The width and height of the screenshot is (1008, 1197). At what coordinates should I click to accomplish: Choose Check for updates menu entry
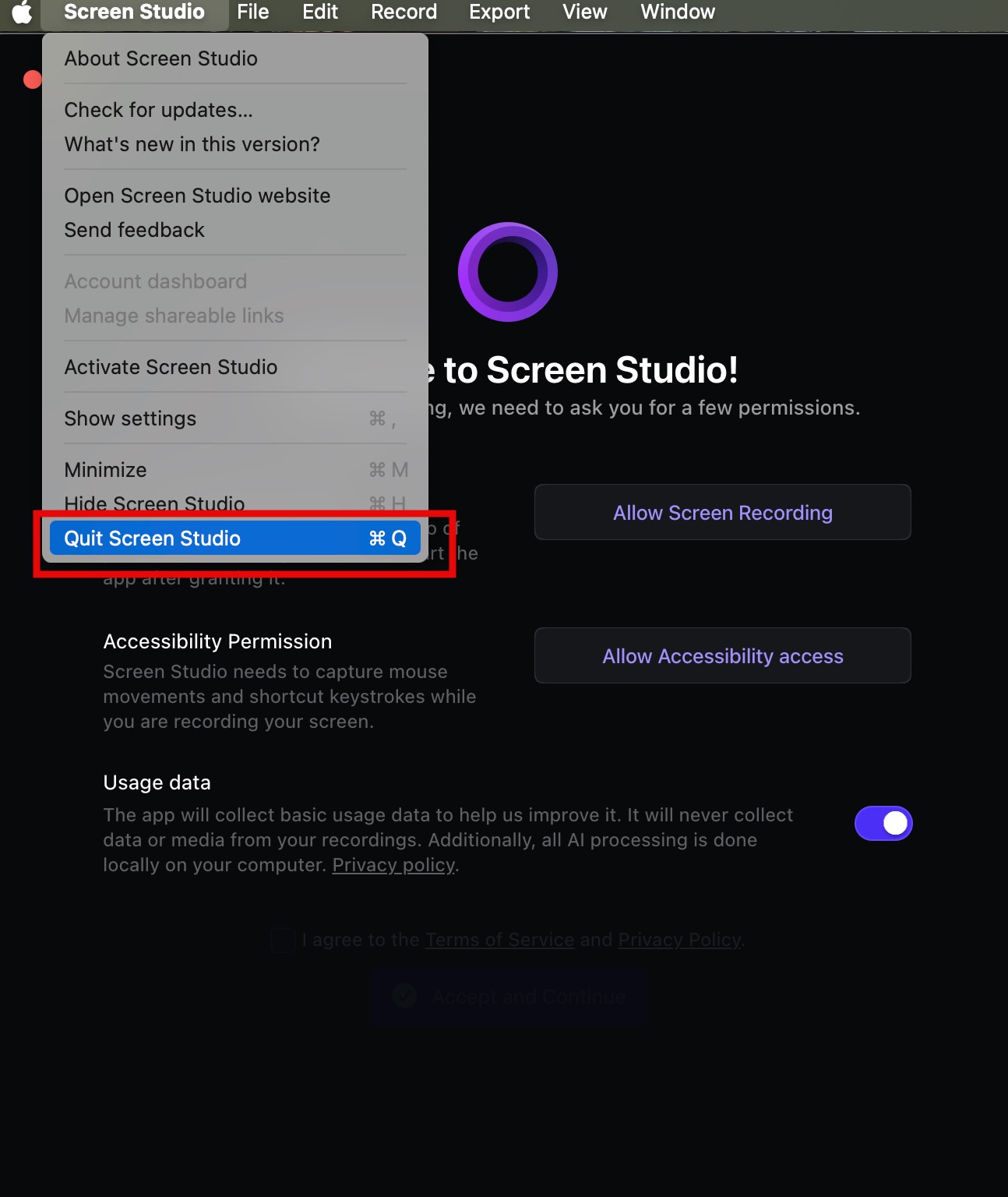pos(159,110)
